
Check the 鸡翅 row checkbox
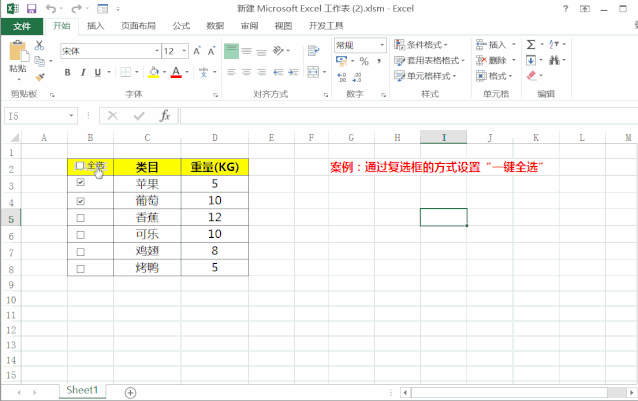click(81, 252)
